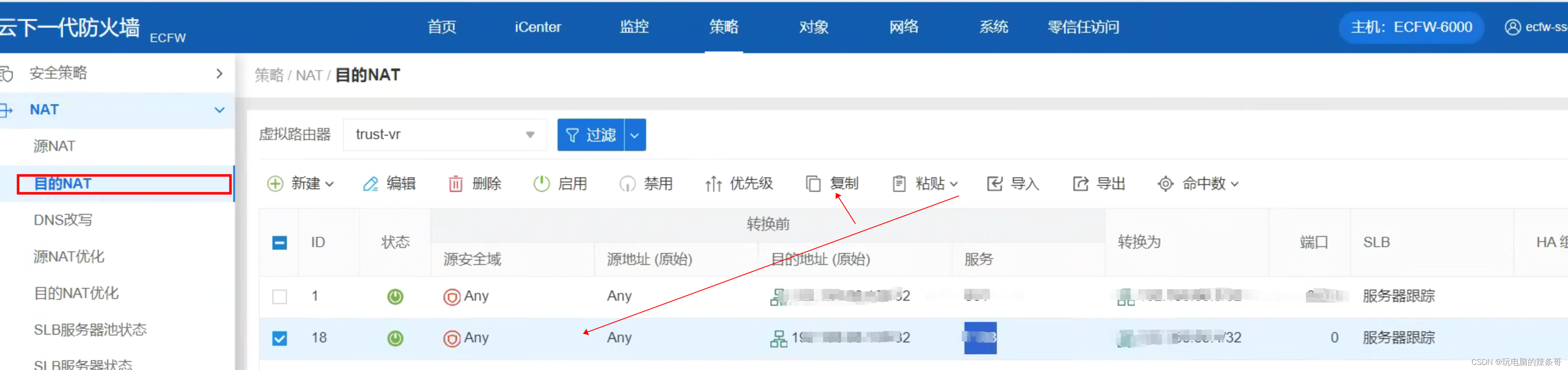Viewport: 1568px width, 370px height.
Task: Expand 安全策略 sidebar chevron
Action: point(220,74)
